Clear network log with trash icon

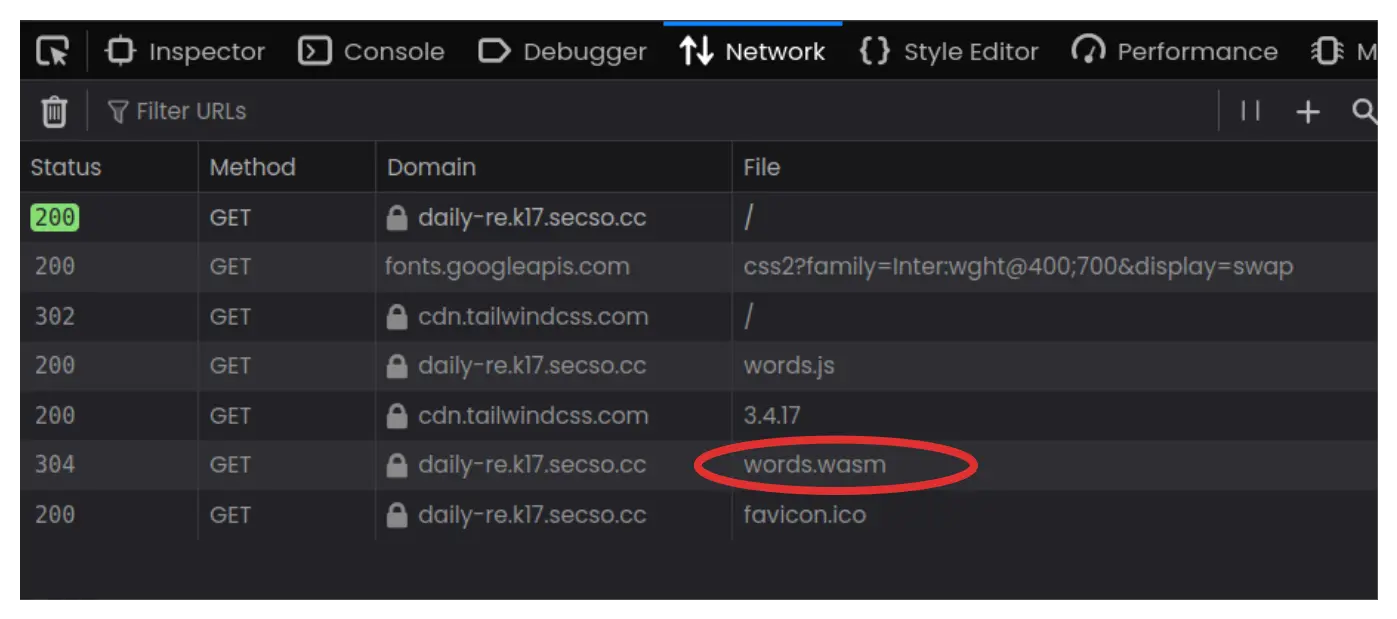(54, 112)
